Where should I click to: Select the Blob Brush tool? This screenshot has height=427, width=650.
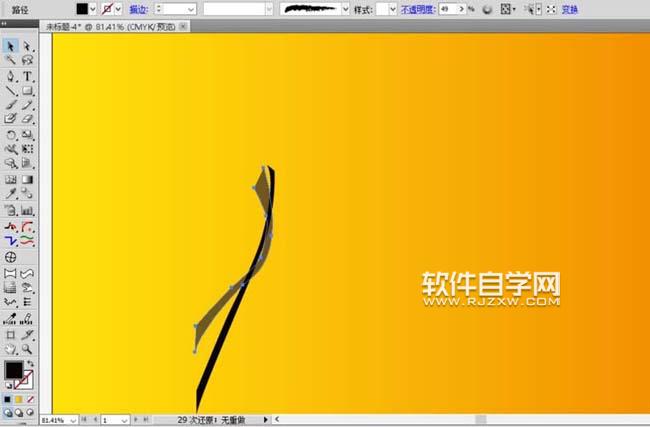click(x=10, y=119)
